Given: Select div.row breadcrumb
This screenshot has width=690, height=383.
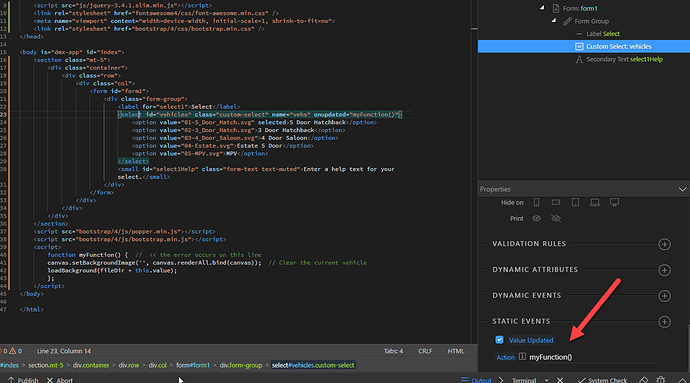Looking at the screenshot, I should click(x=128, y=365).
